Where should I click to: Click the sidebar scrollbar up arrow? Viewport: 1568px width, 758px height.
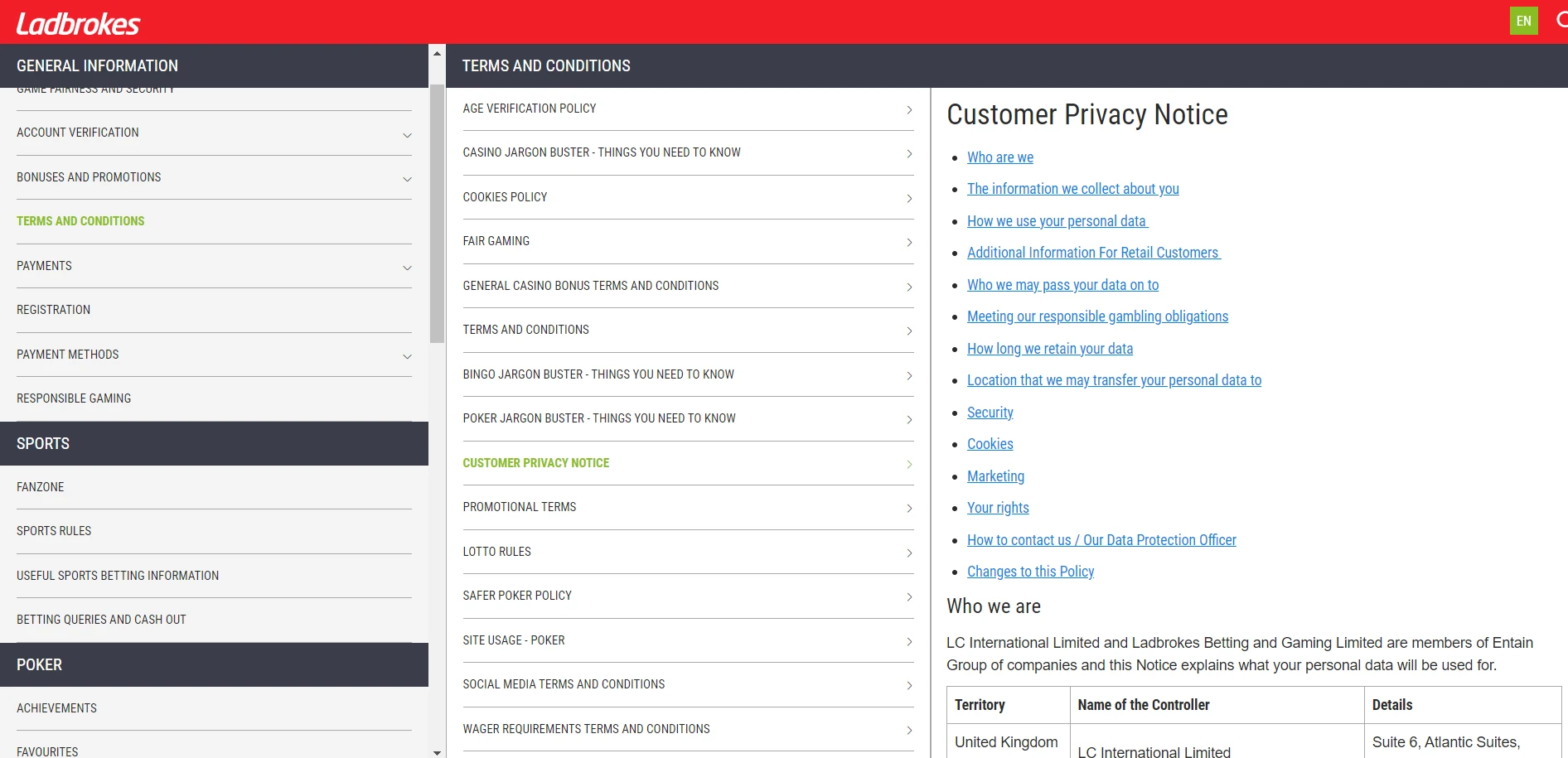pos(437,54)
